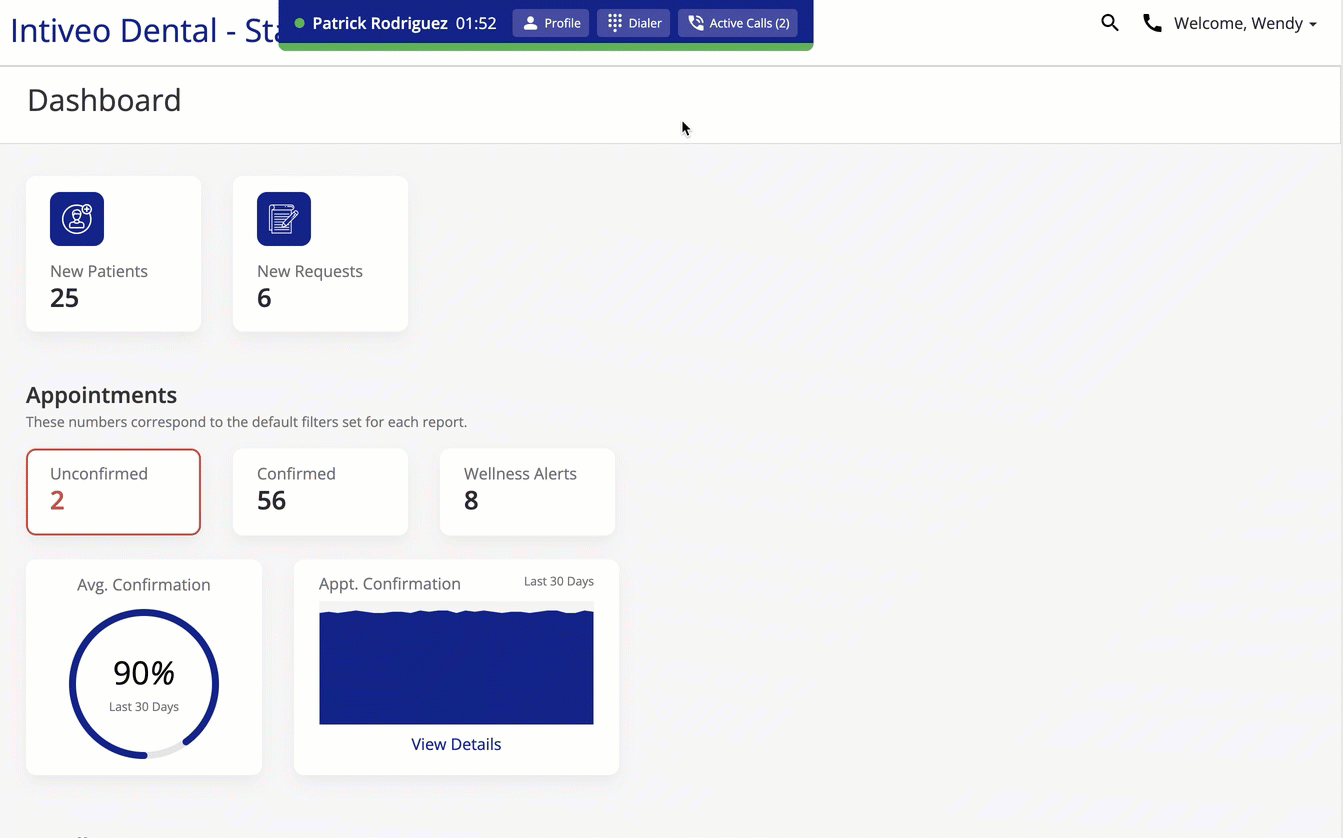Viewport: 1343px width, 838px height.
Task: Click the Dashboard page heading
Action: click(104, 100)
